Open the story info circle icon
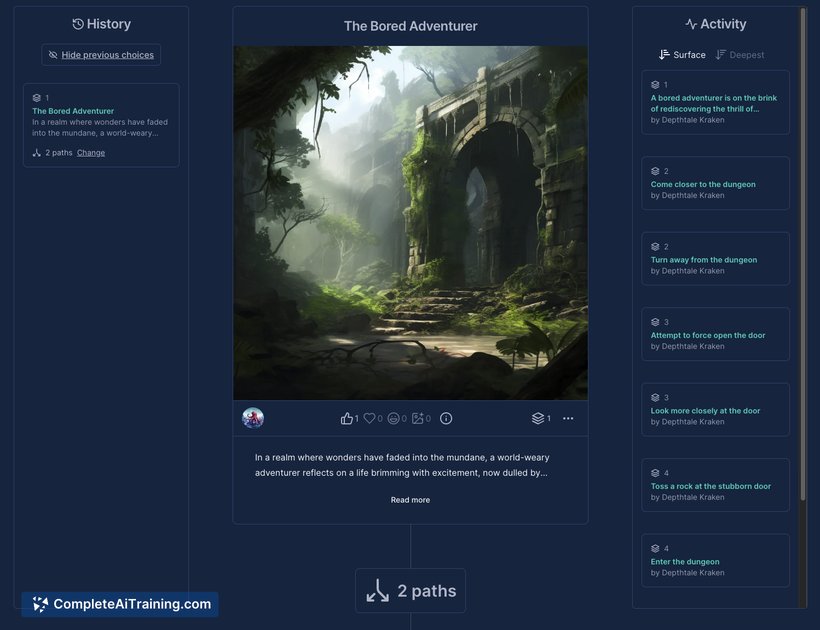820x630 pixels. (x=446, y=418)
